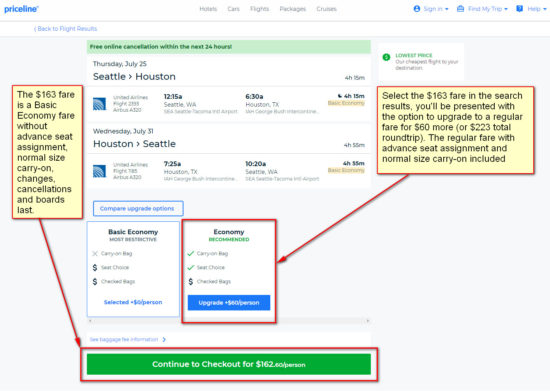Click Economy Seat Choice checkmark icon
The height and width of the screenshot is (391, 550).
191,268
